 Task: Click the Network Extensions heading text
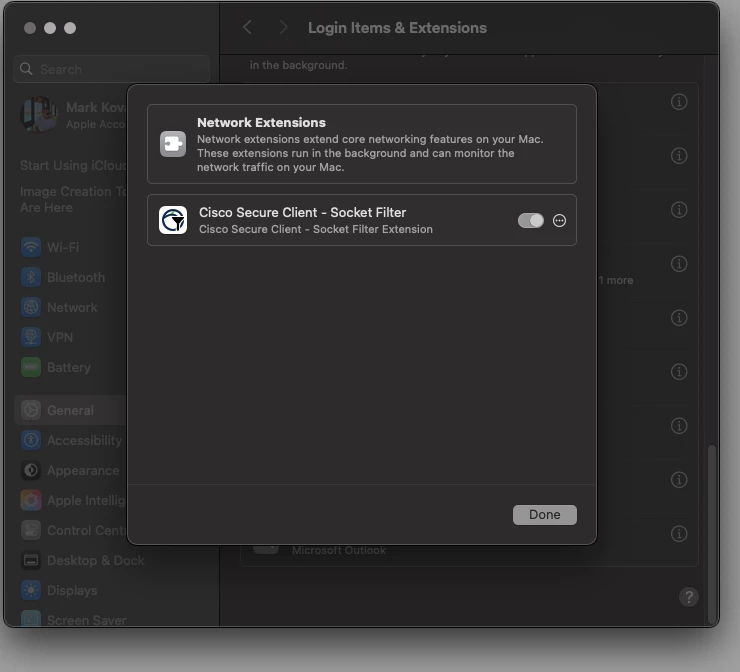click(x=261, y=123)
